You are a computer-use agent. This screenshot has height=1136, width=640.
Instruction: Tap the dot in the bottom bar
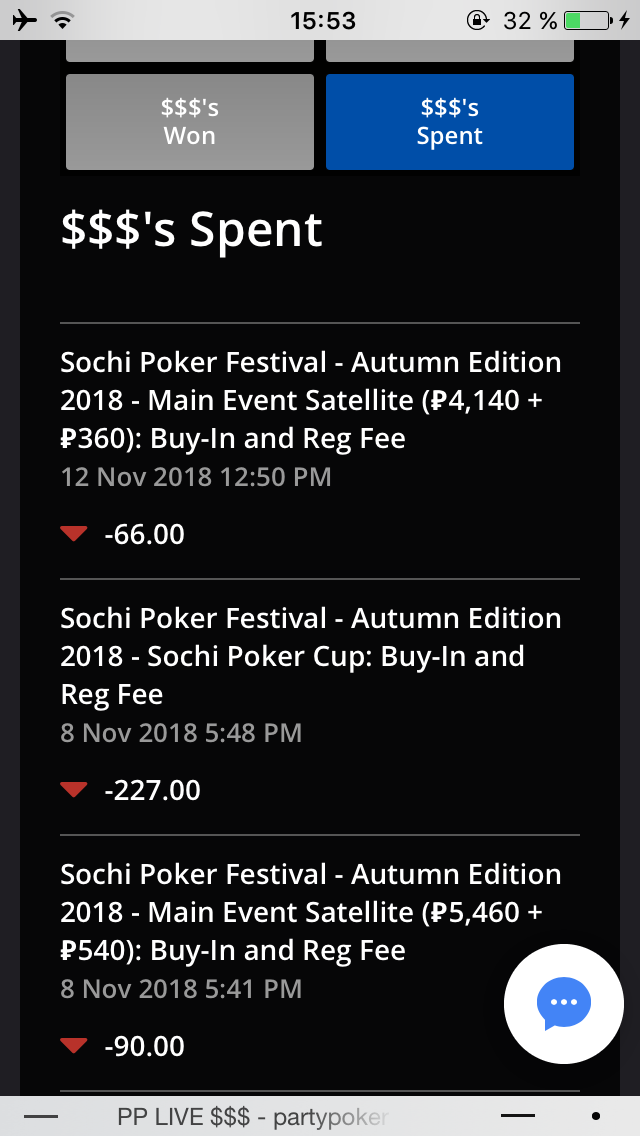[596, 1116]
